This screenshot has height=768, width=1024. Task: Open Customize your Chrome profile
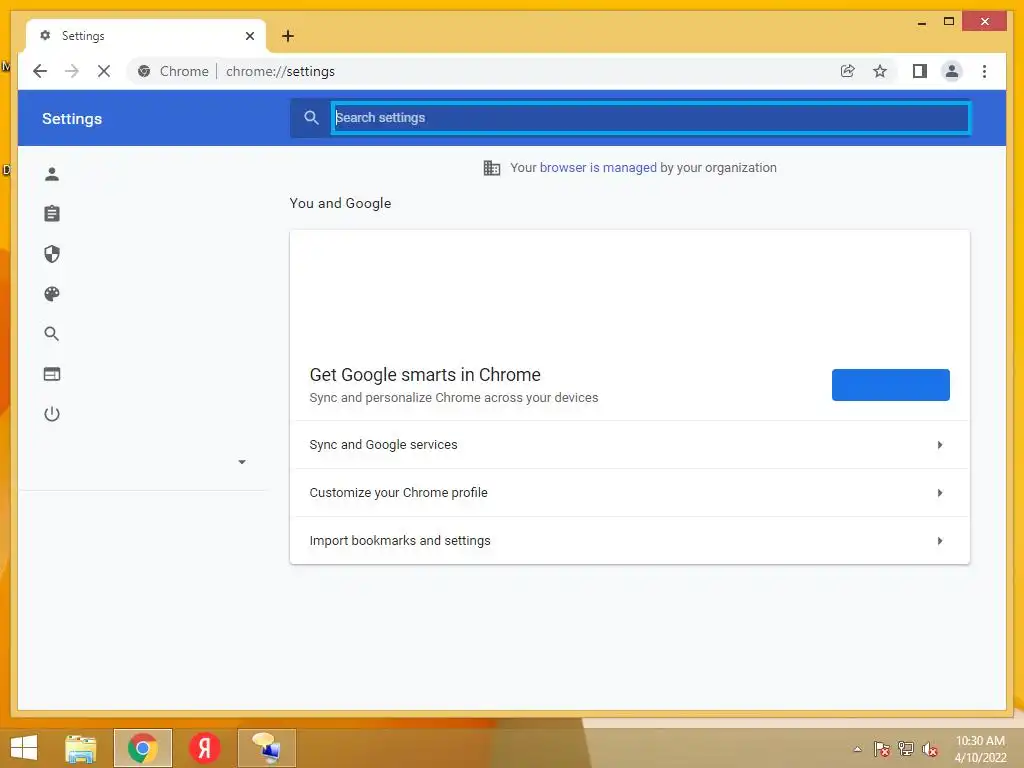(x=630, y=492)
